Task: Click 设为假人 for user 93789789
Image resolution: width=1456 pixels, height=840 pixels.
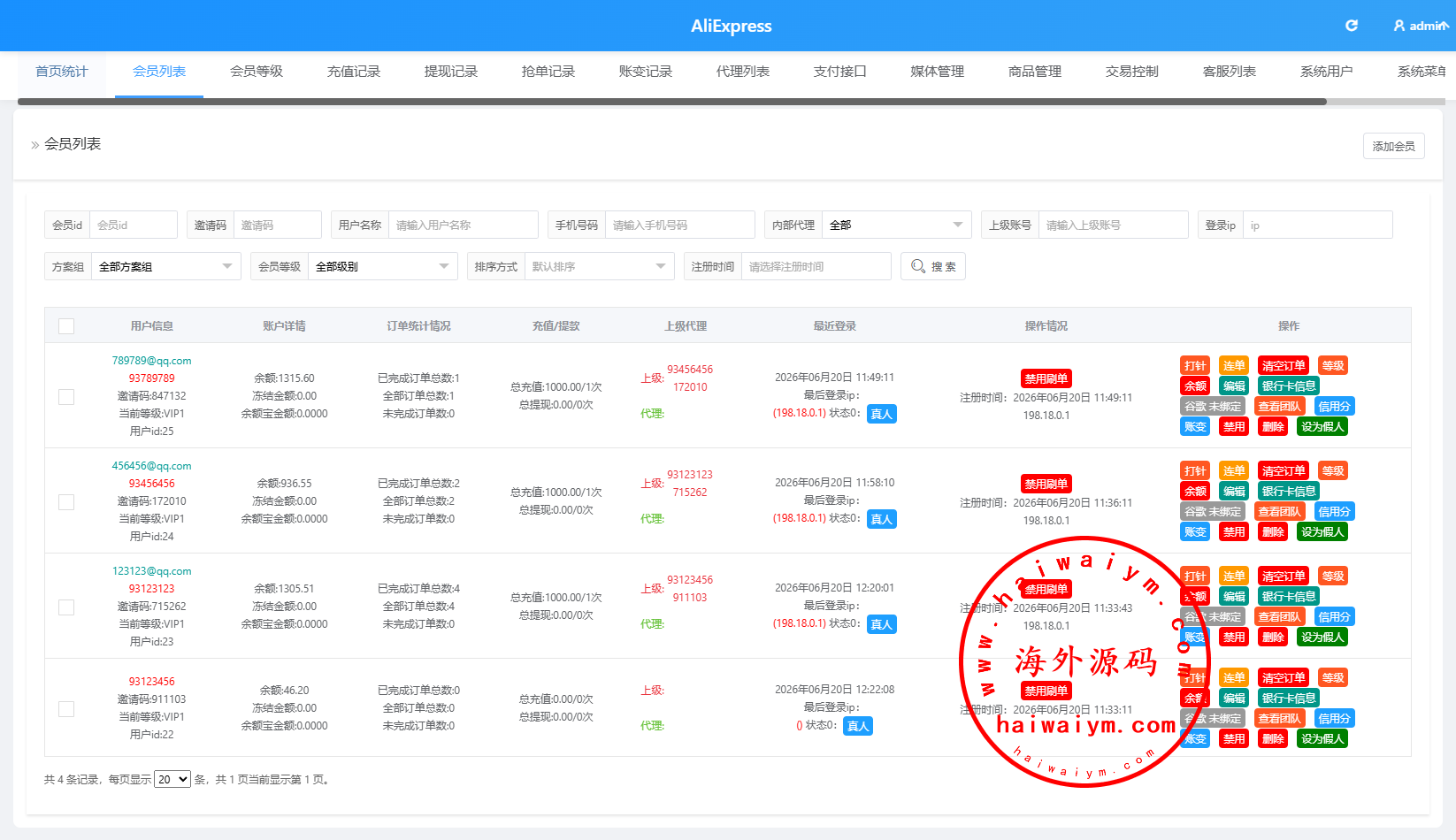Action: 1322,427
